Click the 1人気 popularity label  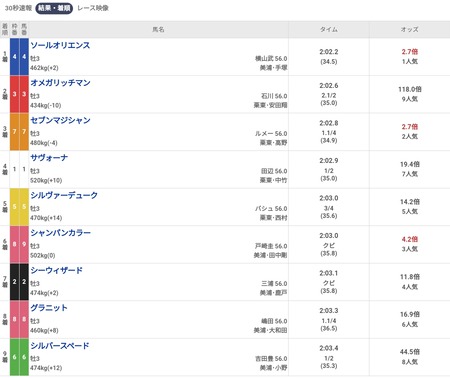coord(410,61)
